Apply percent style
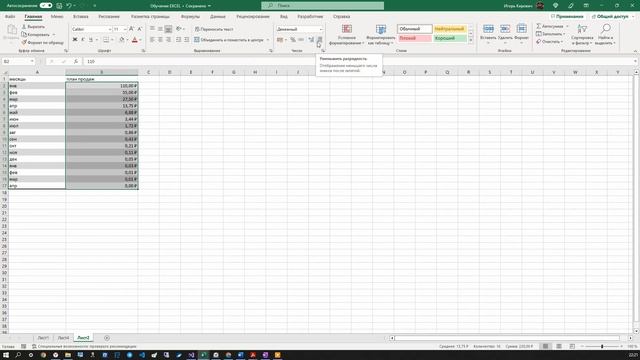This screenshot has height=360, width=640. coord(293,40)
